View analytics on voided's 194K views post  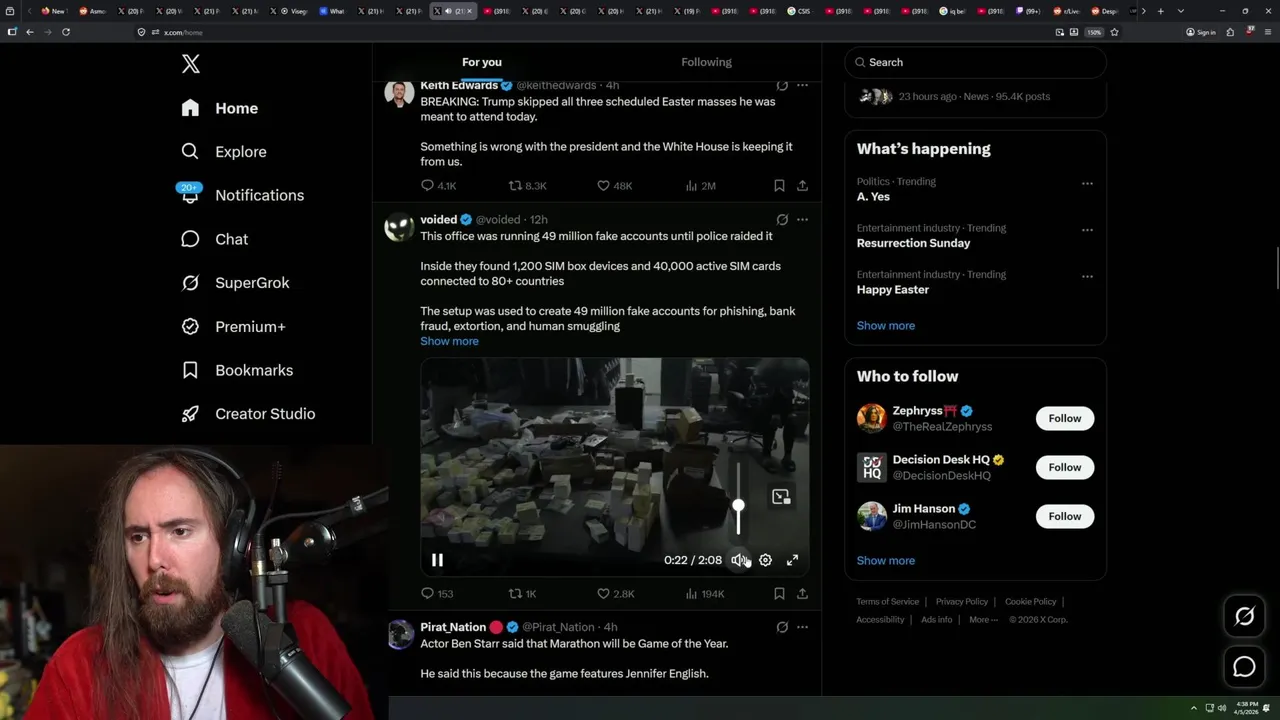[705, 593]
